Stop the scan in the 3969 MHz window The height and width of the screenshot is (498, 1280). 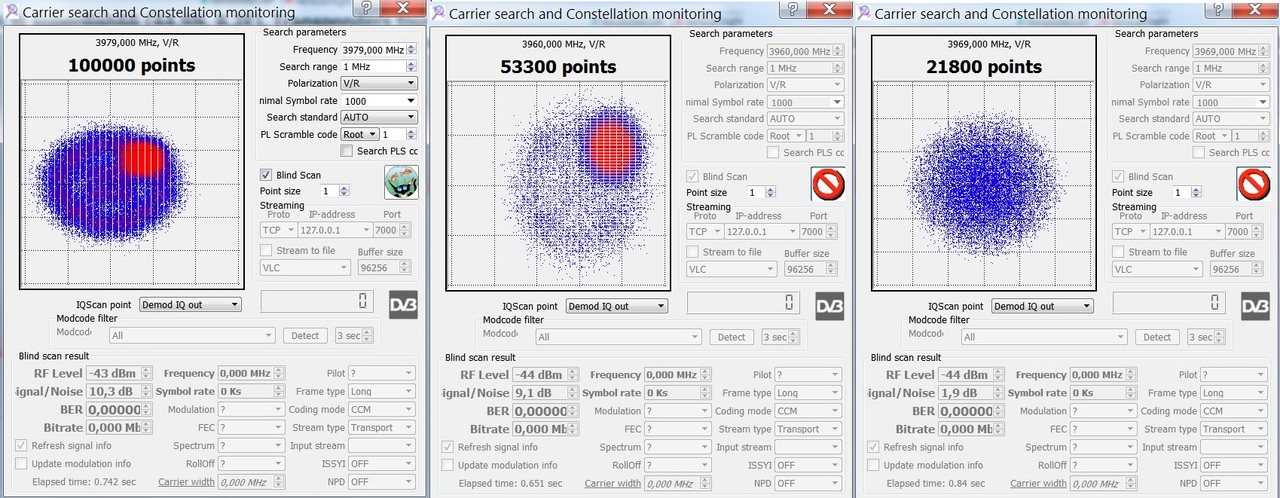coord(1253,184)
